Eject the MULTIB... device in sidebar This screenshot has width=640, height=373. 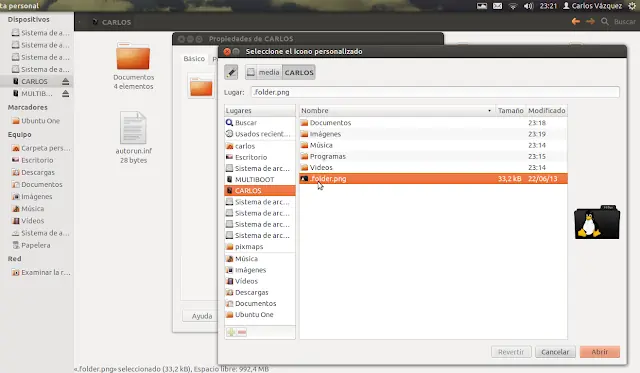pyautogui.click(x=65, y=94)
